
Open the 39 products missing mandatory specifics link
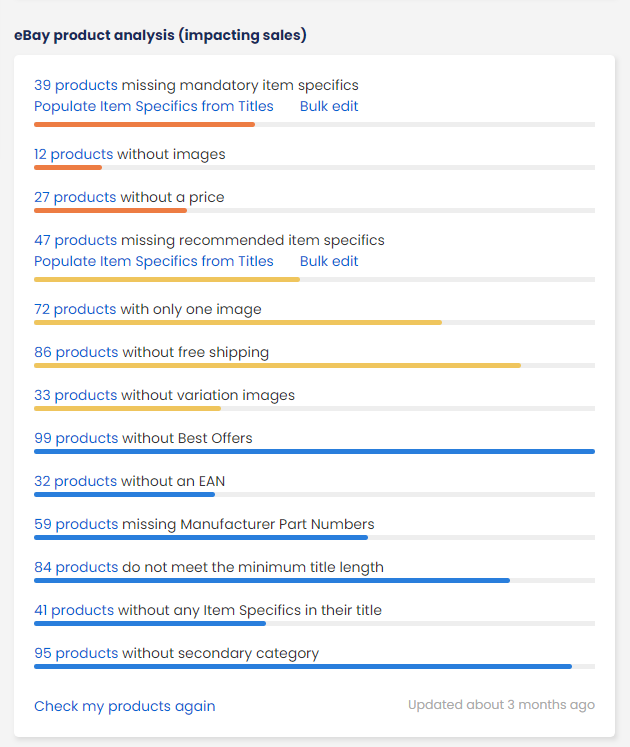pyautogui.click(x=76, y=85)
